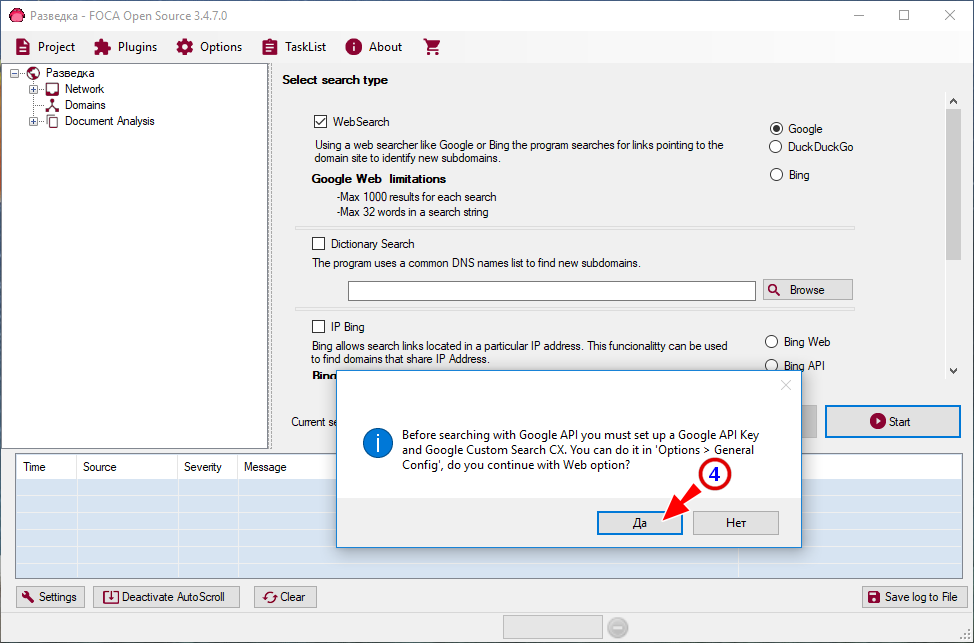Image resolution: width=974 pixels, height=643 pixels.
Task: Open the Project menu
Action: 45,47
